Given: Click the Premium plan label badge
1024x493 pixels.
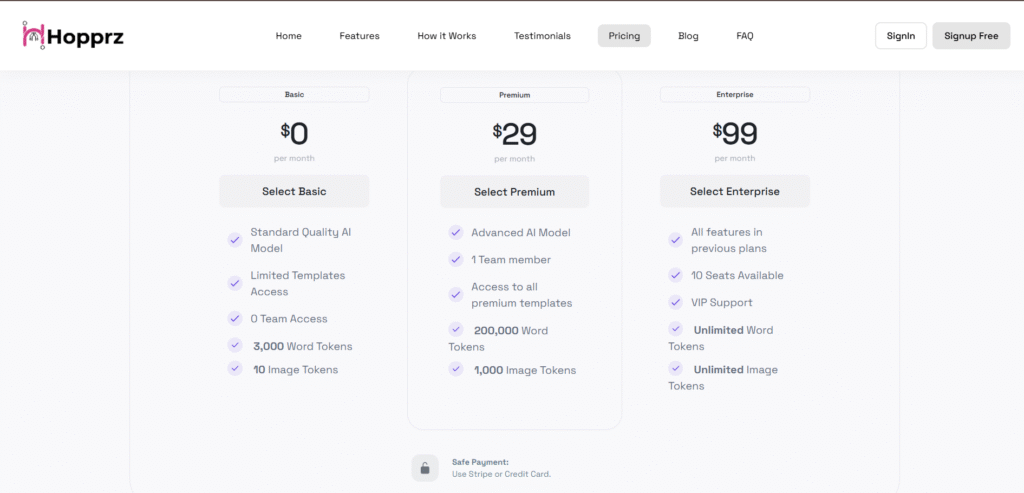Looking at the screenshot, I should (515, 95).
